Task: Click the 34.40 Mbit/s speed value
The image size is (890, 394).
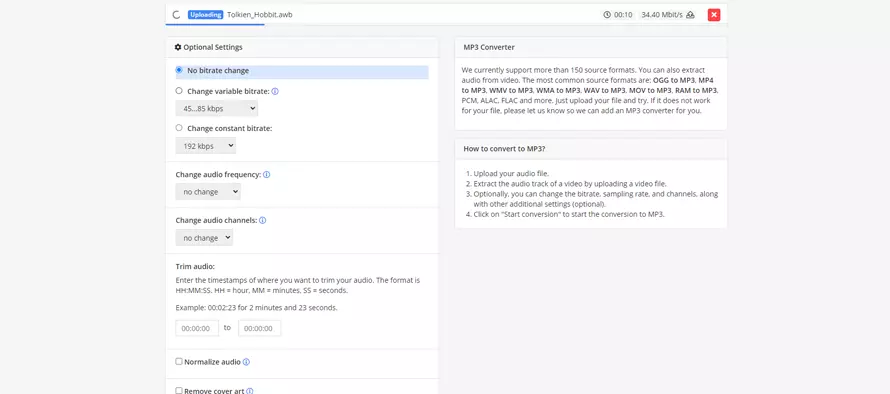Action: 662,15
